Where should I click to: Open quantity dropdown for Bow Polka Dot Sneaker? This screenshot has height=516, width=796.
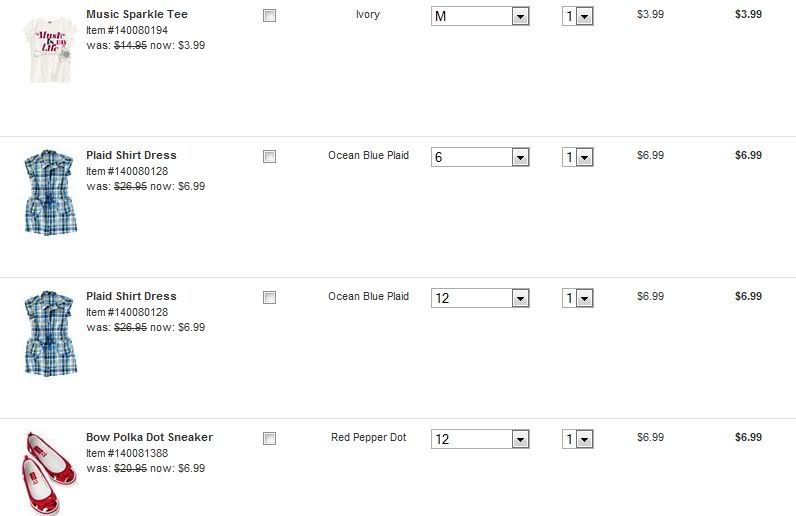577,440
